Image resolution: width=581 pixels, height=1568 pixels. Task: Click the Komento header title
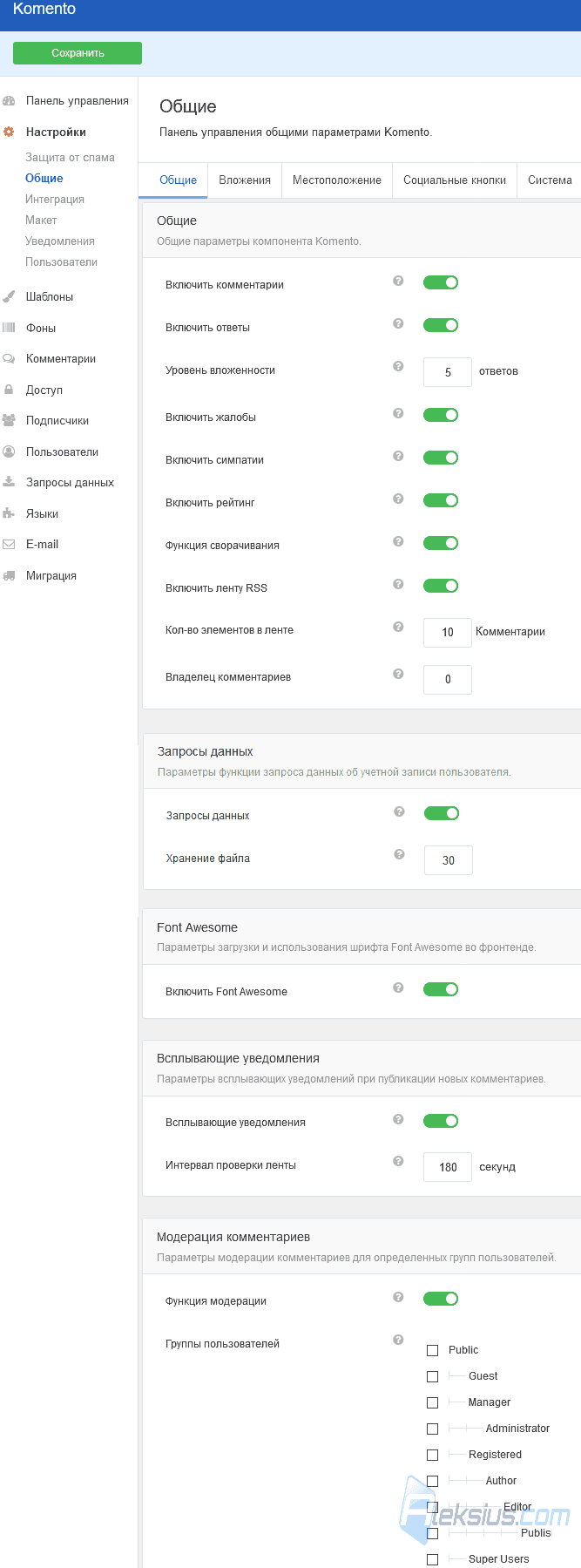[x=44, y=10]
